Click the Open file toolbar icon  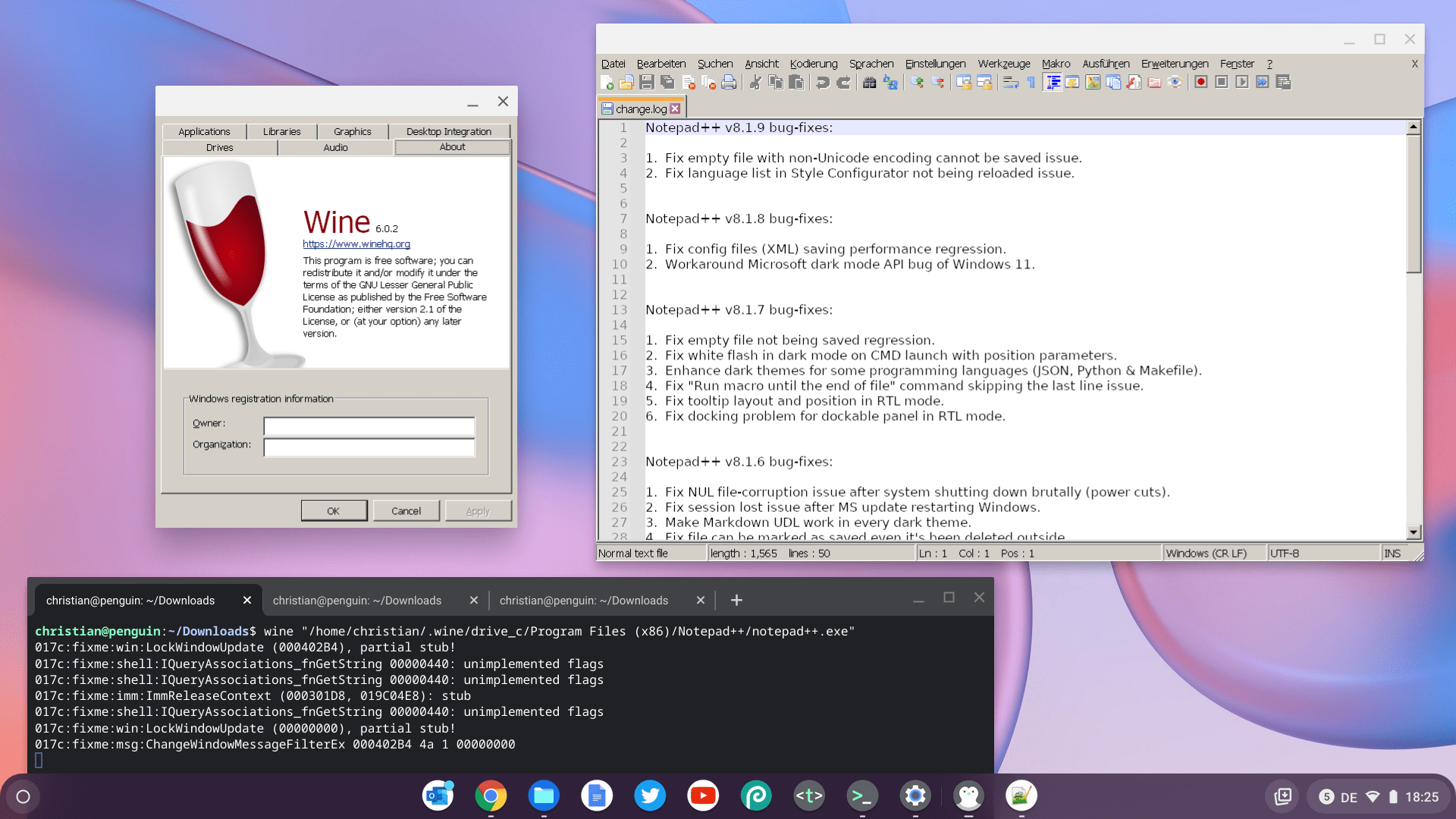point(626,83)
